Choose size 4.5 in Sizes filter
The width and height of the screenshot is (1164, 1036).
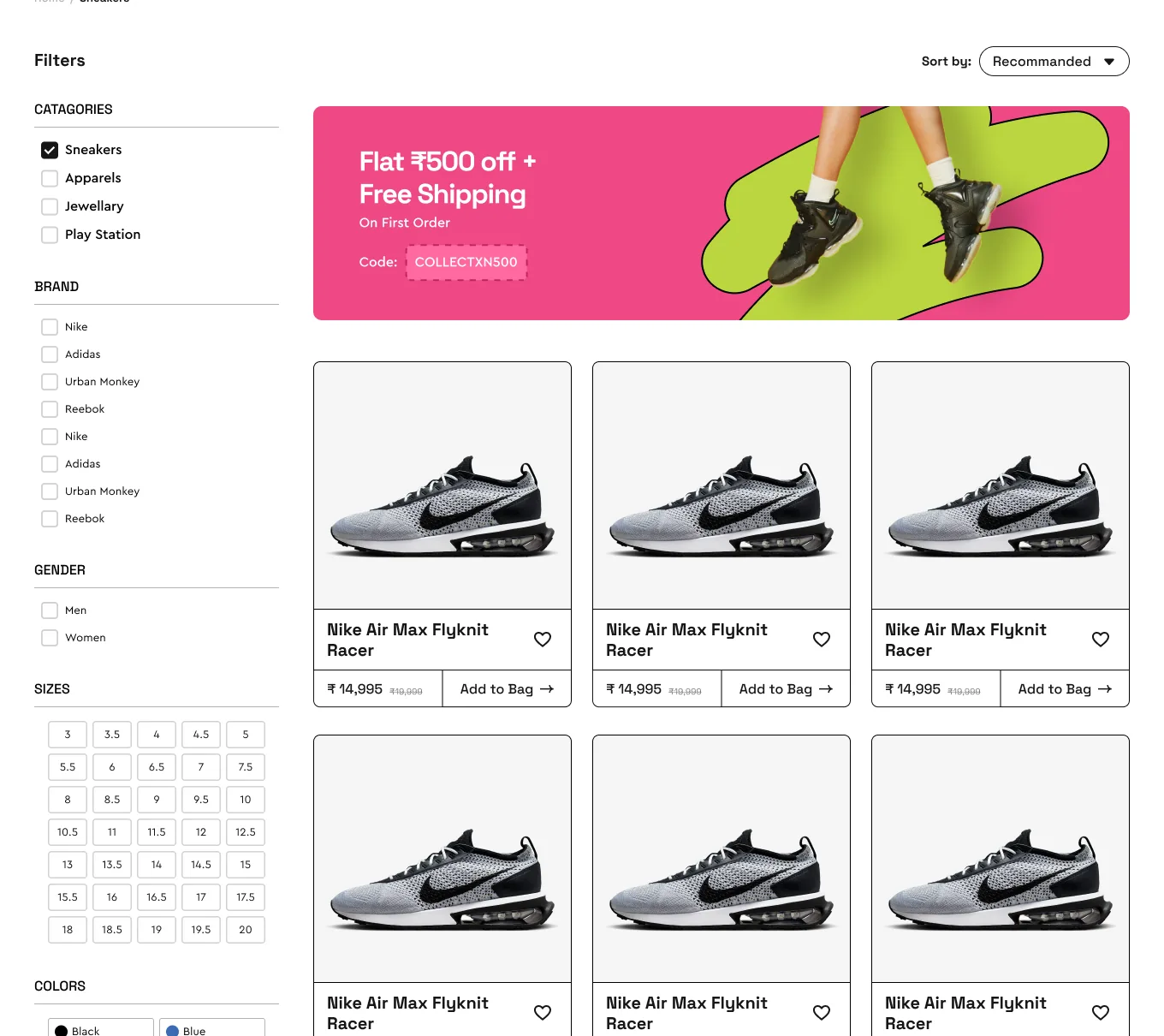tap(201, 735)
